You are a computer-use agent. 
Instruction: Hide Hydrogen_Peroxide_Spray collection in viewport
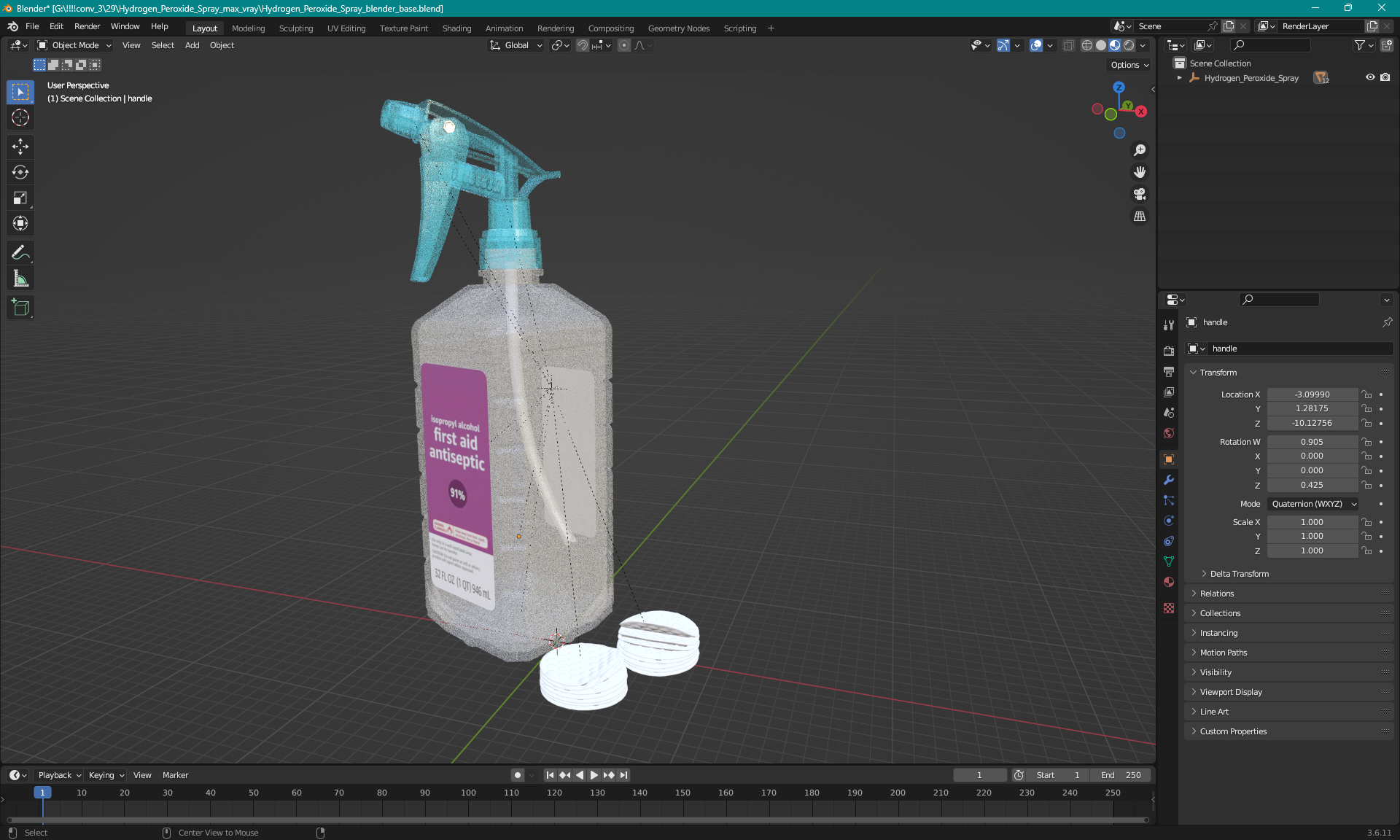1370,77
